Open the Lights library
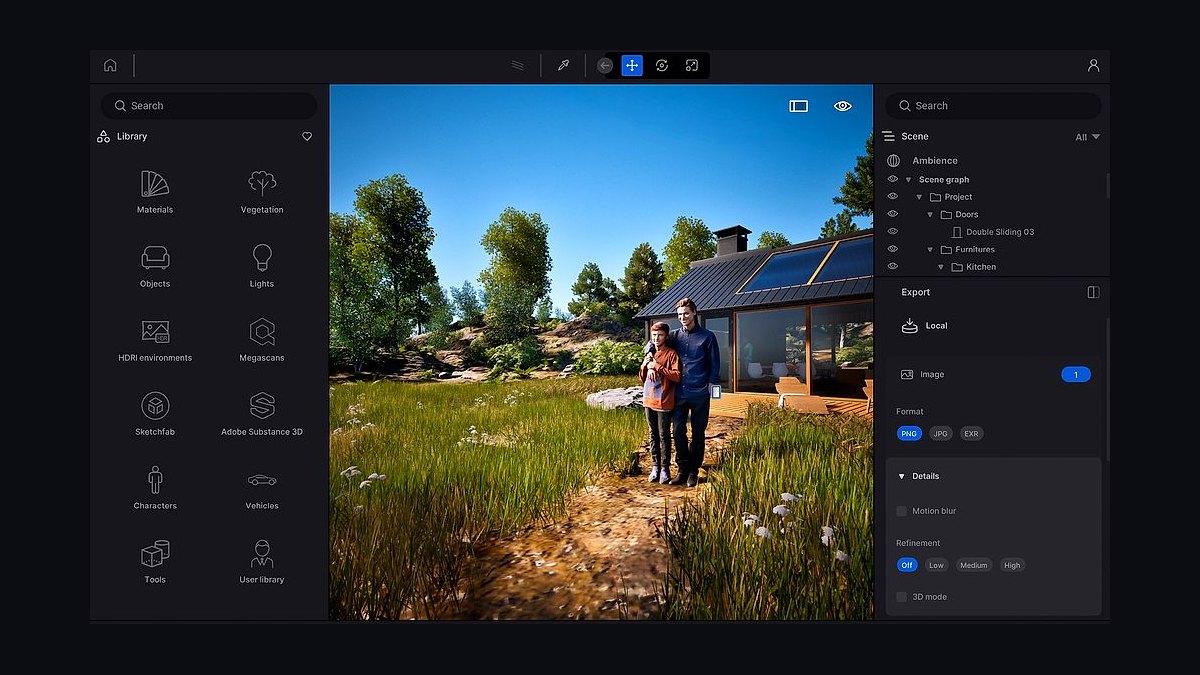 tap(262, 266)
